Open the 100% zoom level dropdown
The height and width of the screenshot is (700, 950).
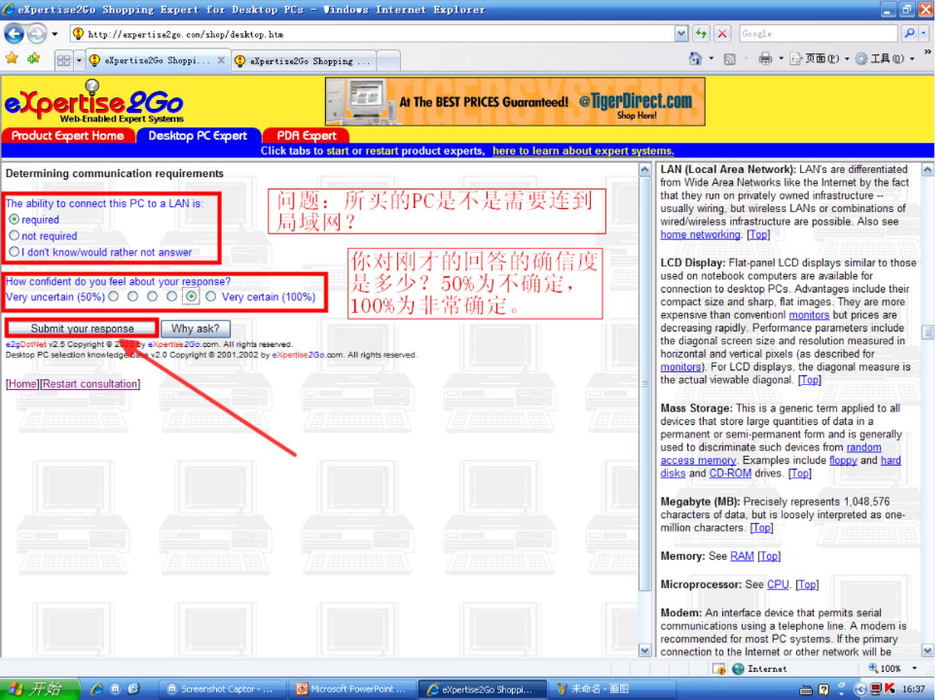913,669
